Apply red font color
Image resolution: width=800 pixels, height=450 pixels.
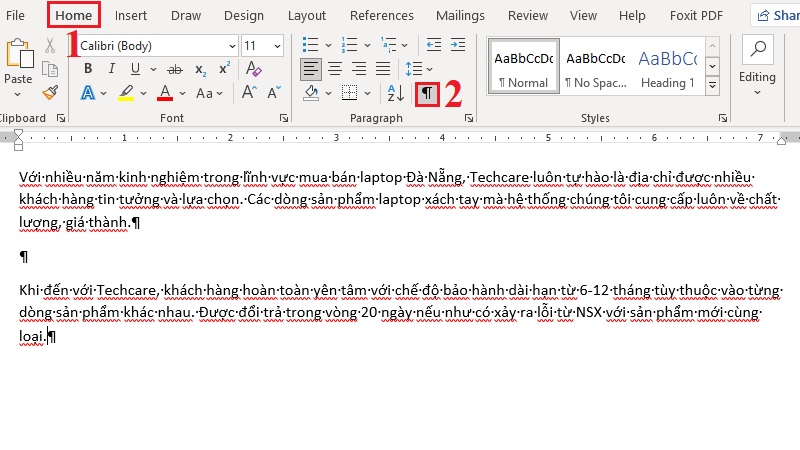(165, 93)
